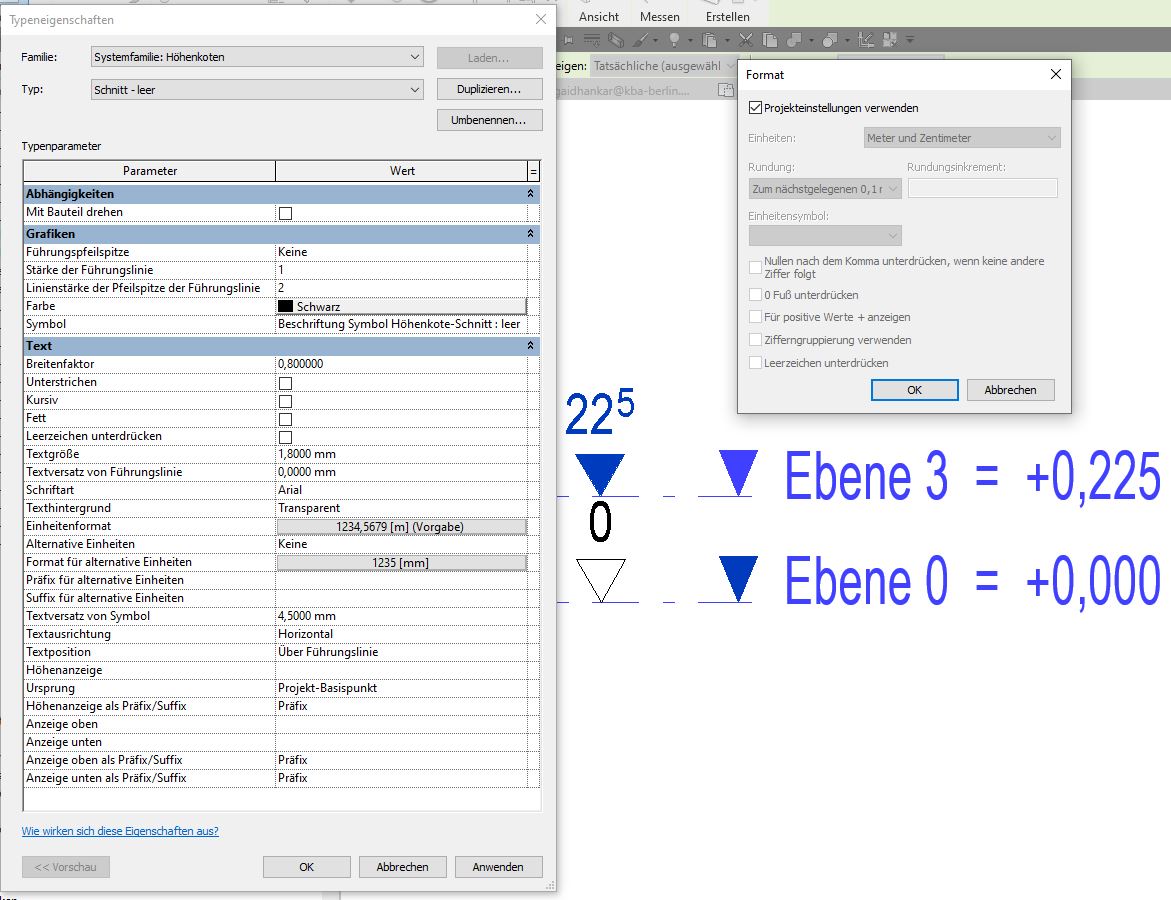Check Nullen nach dem Komma unterdrücken
Viewport: 1171px width, 900px height.
pyautogui.click(x=755, y=267)
